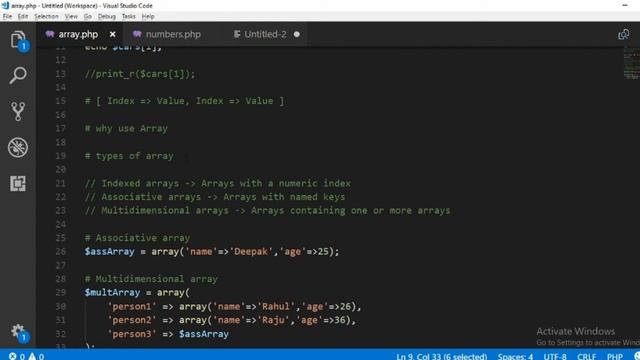Click $assArray reference on line 32
Viewport: 640px width, 360px height.
point(204,334)
